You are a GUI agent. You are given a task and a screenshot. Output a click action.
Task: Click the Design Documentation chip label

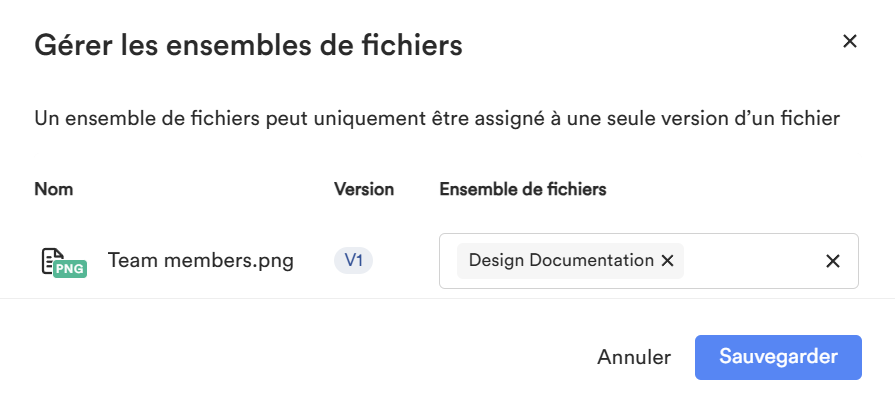[561, 261]
